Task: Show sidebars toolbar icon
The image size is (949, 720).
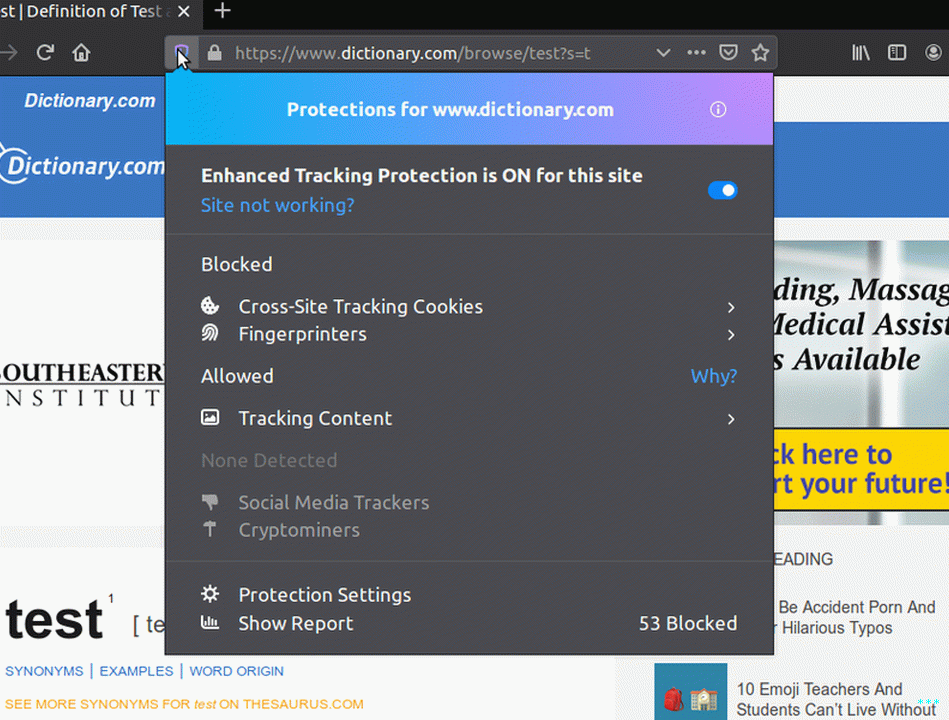Action: [x=897, y=53]
